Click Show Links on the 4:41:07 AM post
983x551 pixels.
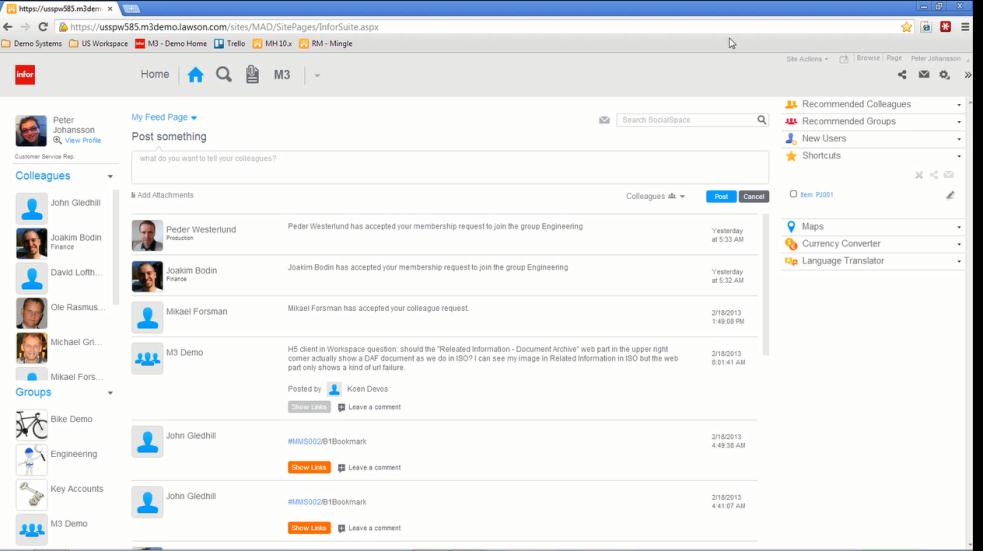[309, 528]
